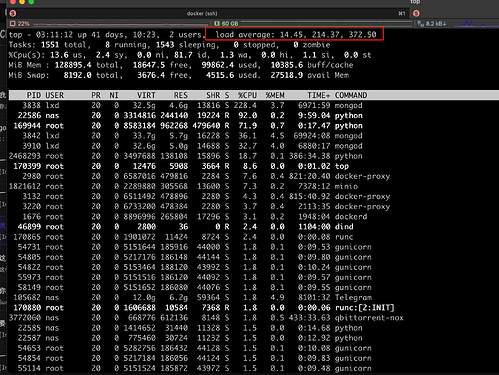Click the 8.2 kB network speed indicator

(432, 24)
